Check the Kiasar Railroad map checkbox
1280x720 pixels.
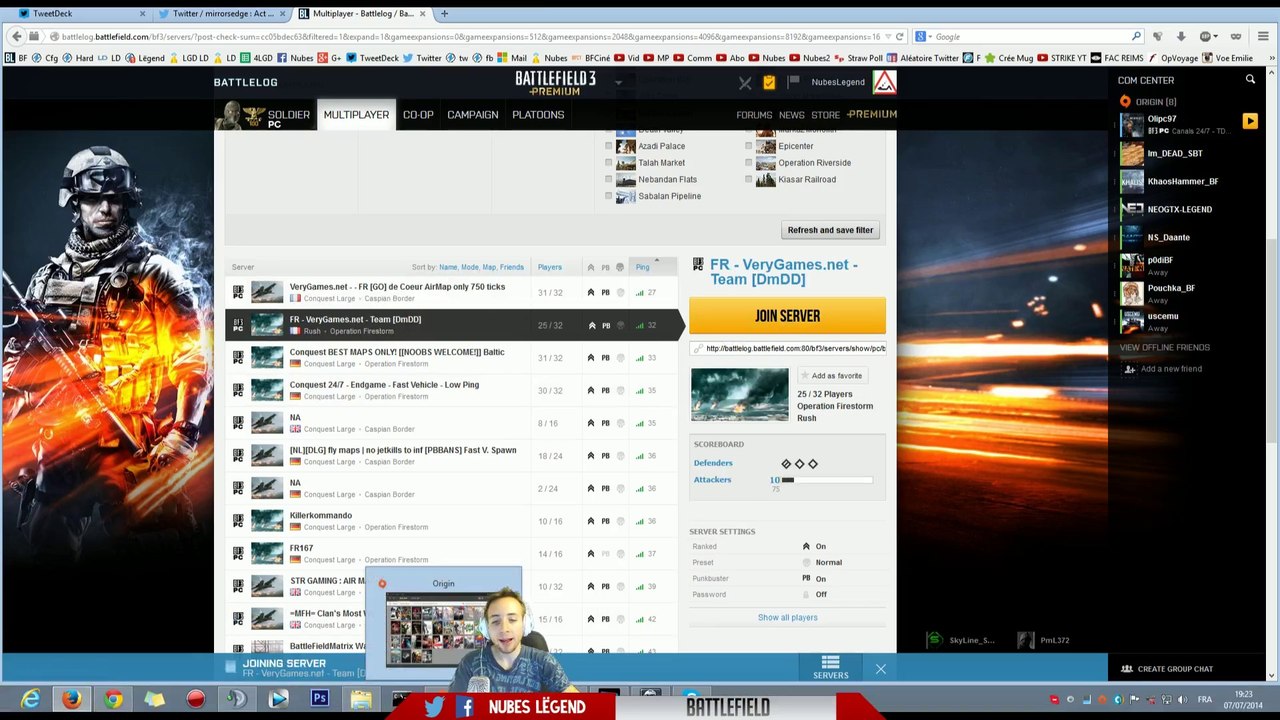point(748,180)
